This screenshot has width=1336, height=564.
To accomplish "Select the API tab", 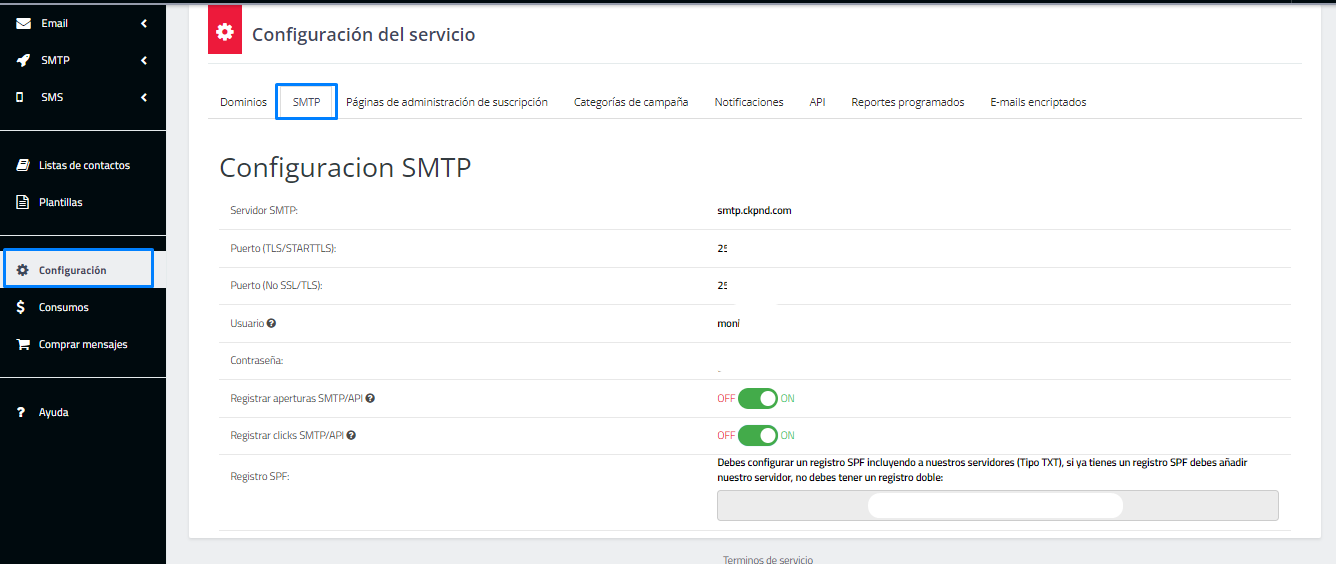I will tap(817, 102).
